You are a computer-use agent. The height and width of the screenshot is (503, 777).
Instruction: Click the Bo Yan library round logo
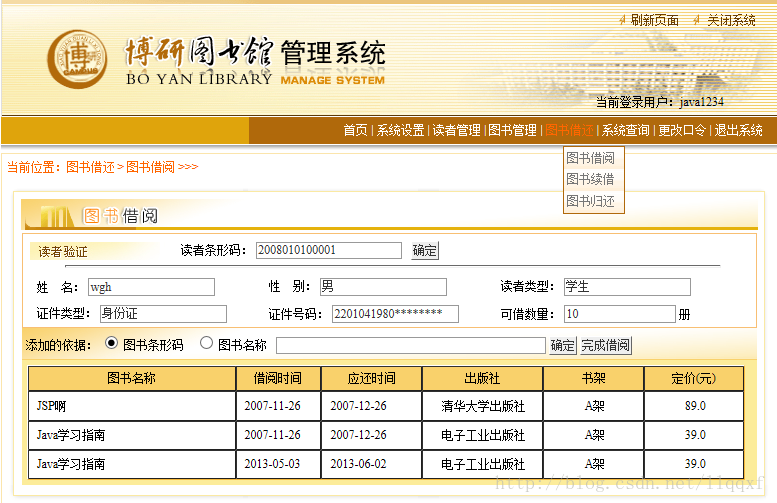tap(77, 59)
